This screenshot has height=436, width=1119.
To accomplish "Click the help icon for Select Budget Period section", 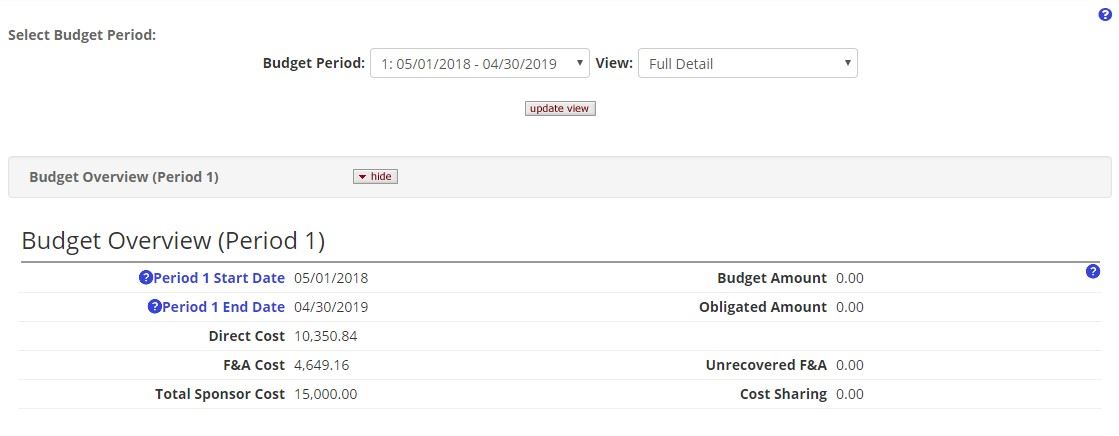I will 1104,15.
